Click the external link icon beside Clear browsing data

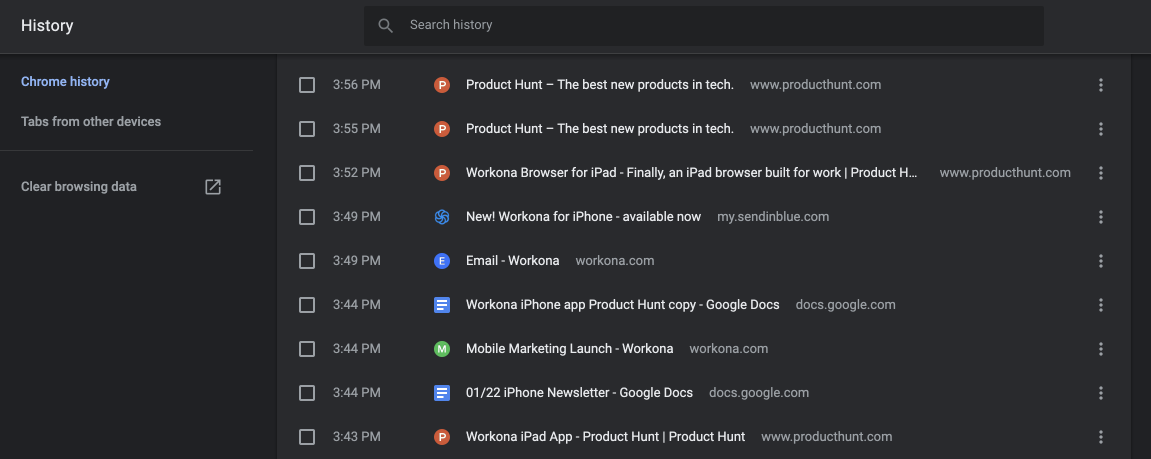213,187
